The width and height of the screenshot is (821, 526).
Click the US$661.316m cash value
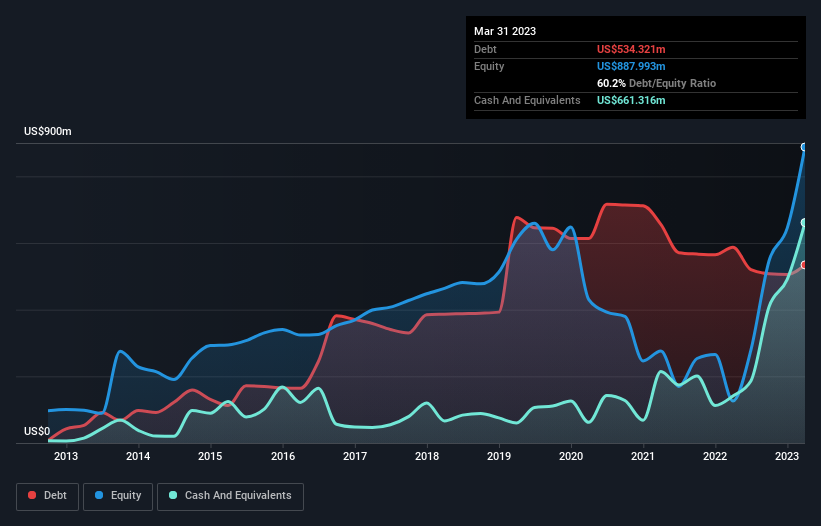(631, 100)
